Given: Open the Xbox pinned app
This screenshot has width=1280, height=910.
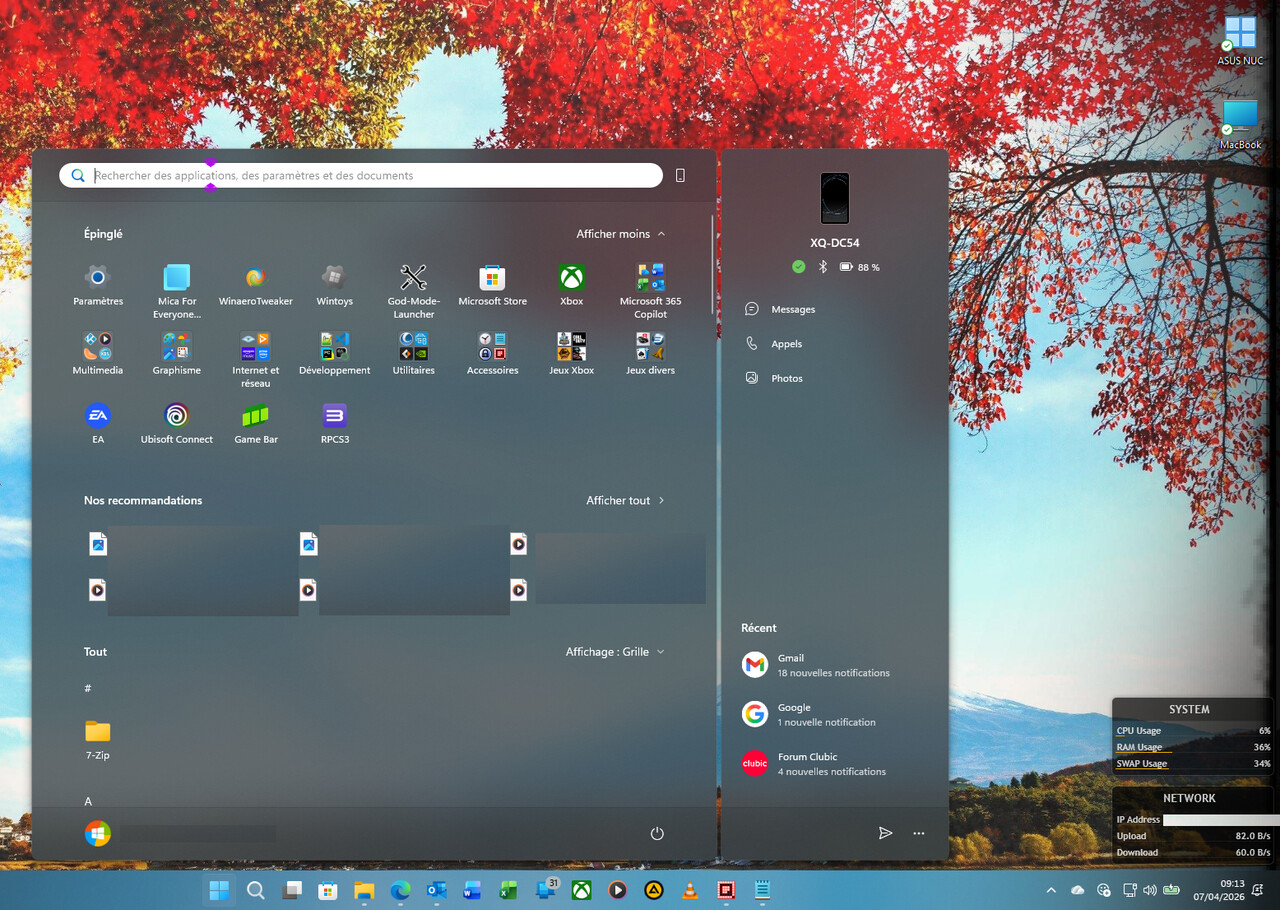Looking at the screenshot, I should click(571, 278).
